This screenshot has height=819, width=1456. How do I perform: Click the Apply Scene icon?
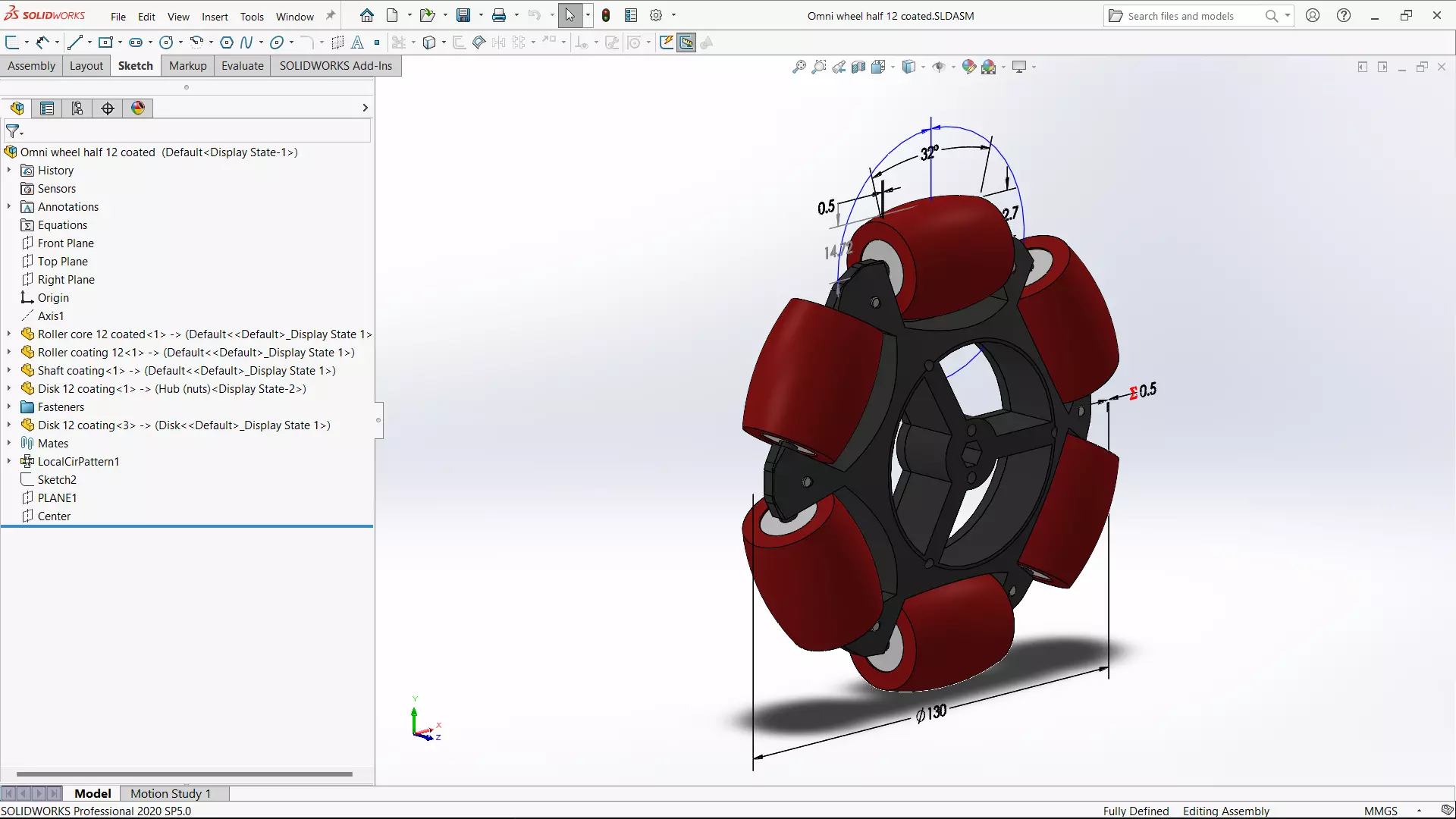pos(988,67)
